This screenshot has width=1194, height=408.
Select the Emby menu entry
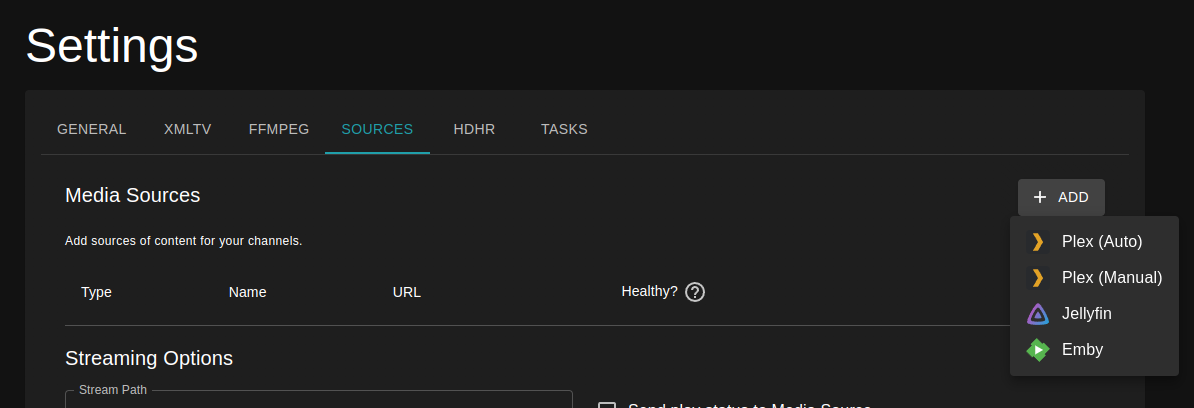[1082, 350]
